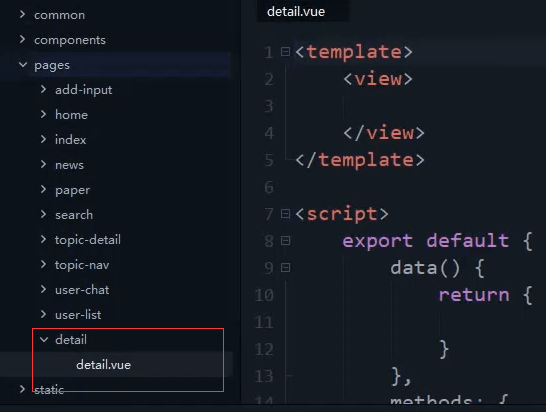Expand the user-list folder chevron
The width and height of the screenshot is (546, 412).
coord(43,314)
